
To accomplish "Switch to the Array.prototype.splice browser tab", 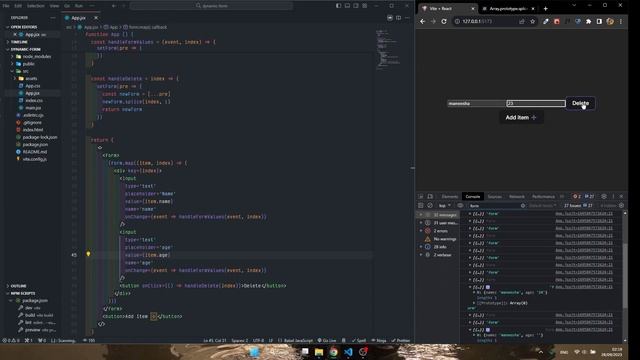I will point(508,9).
